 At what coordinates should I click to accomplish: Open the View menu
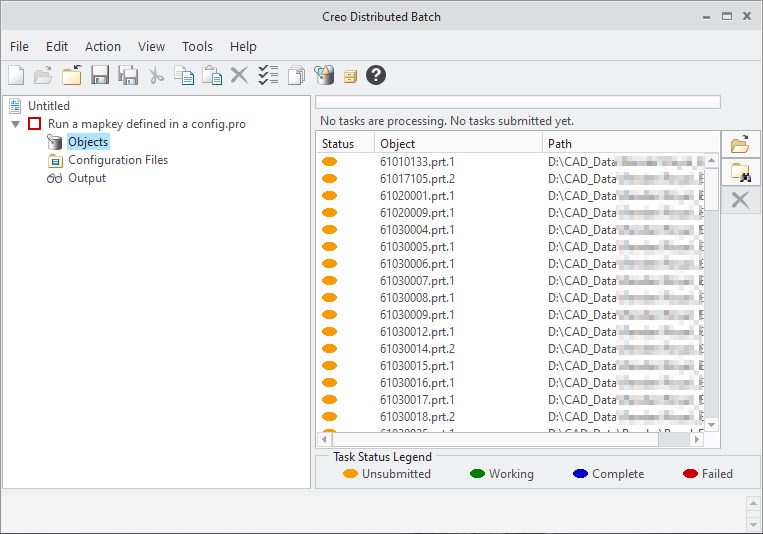151,47
